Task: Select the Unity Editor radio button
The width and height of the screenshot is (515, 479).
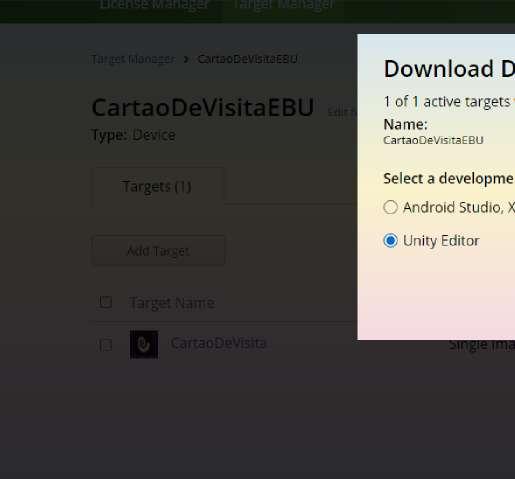Action: click(x=390, y=240)
